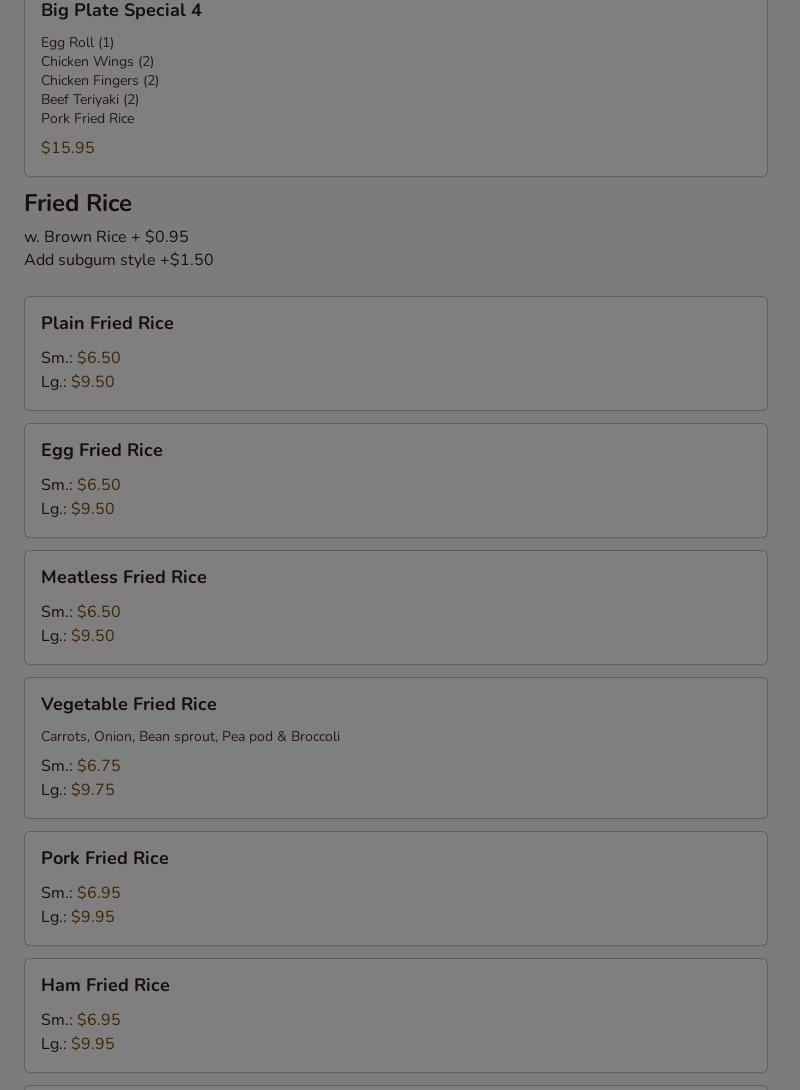Select the Meatless Fried Rice item

[124, 577]
